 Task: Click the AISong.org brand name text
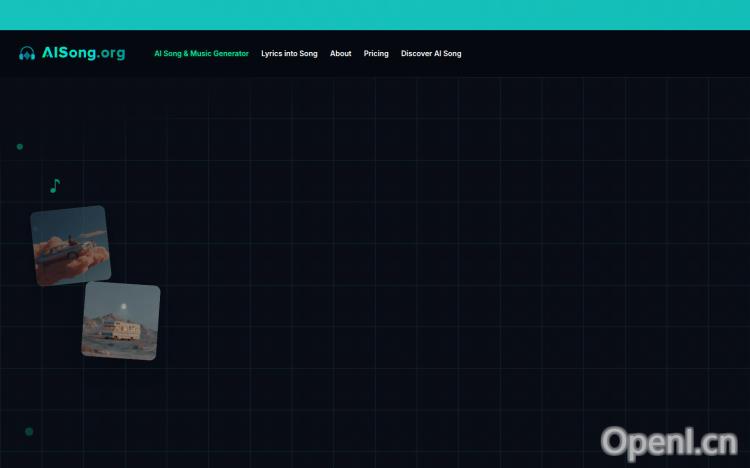pos(83,54)
